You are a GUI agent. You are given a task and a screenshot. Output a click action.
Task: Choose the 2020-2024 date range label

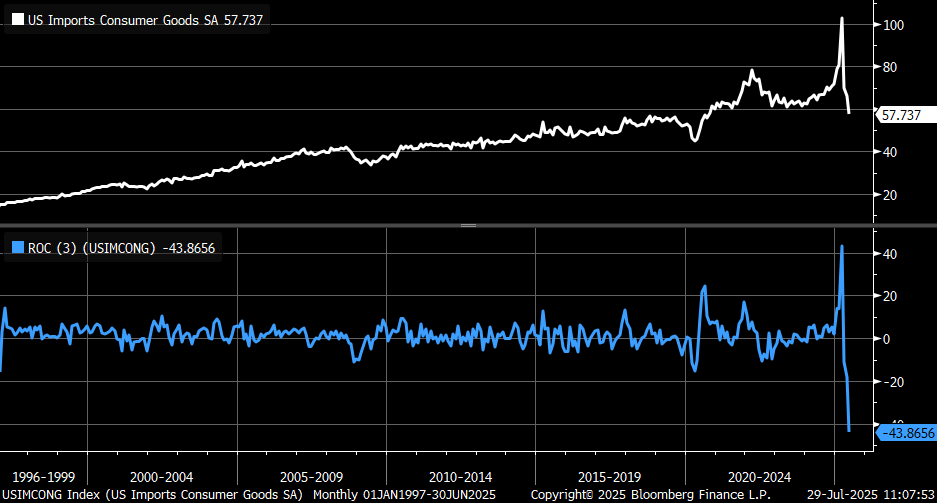click(x=759, y=477)
